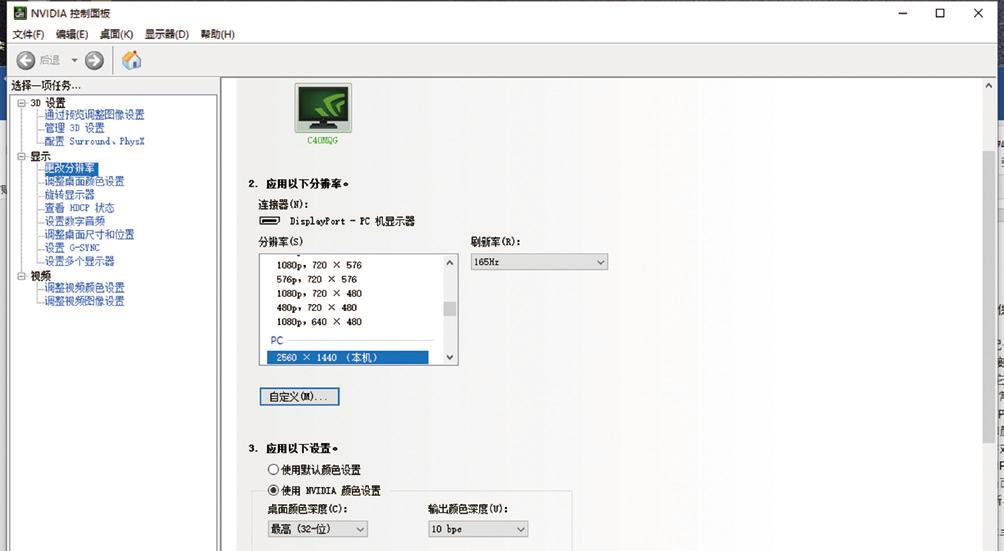Open the 显示器(D) menu
1004x551 pixels.
click(166, 34)
